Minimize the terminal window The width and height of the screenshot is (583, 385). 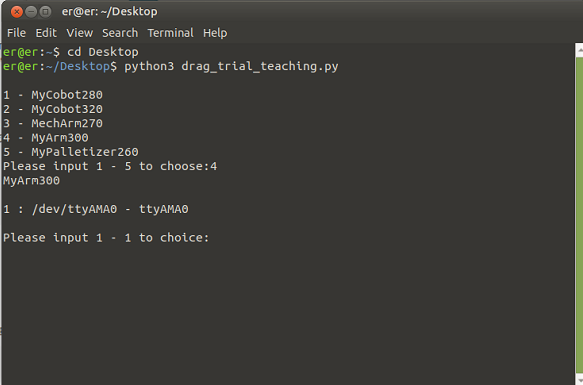tap(31, 12)
